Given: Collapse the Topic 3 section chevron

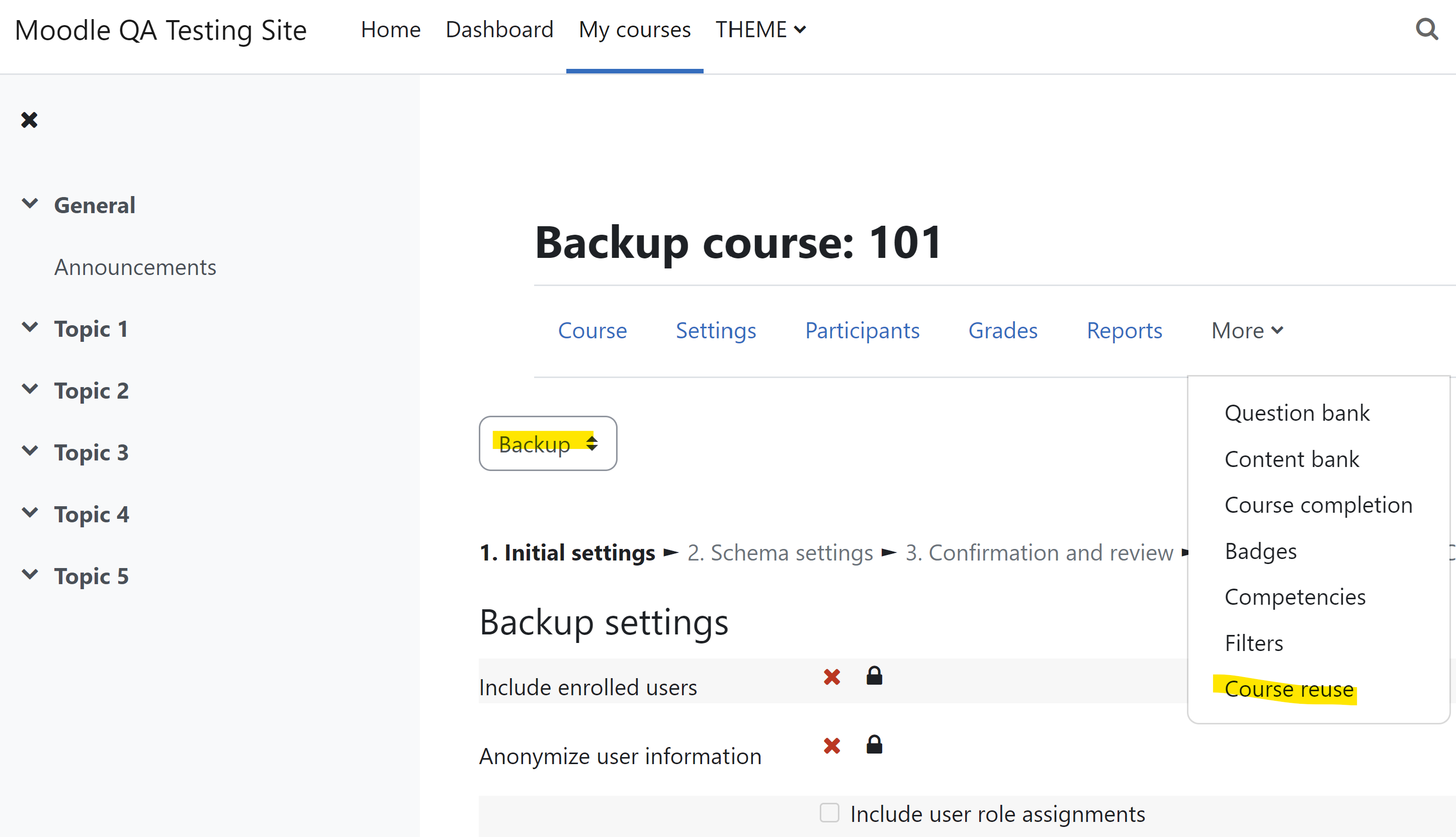Looking at the screenshot, I should (30, 451).
